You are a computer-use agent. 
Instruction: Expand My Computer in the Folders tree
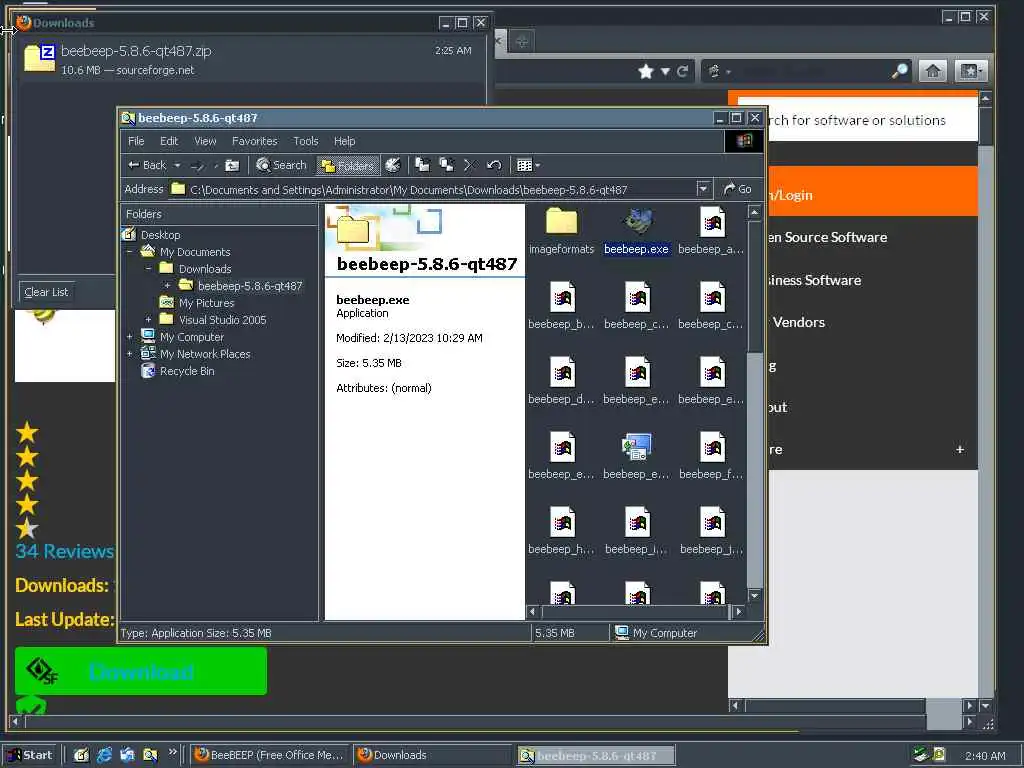[x=129, y=336]
